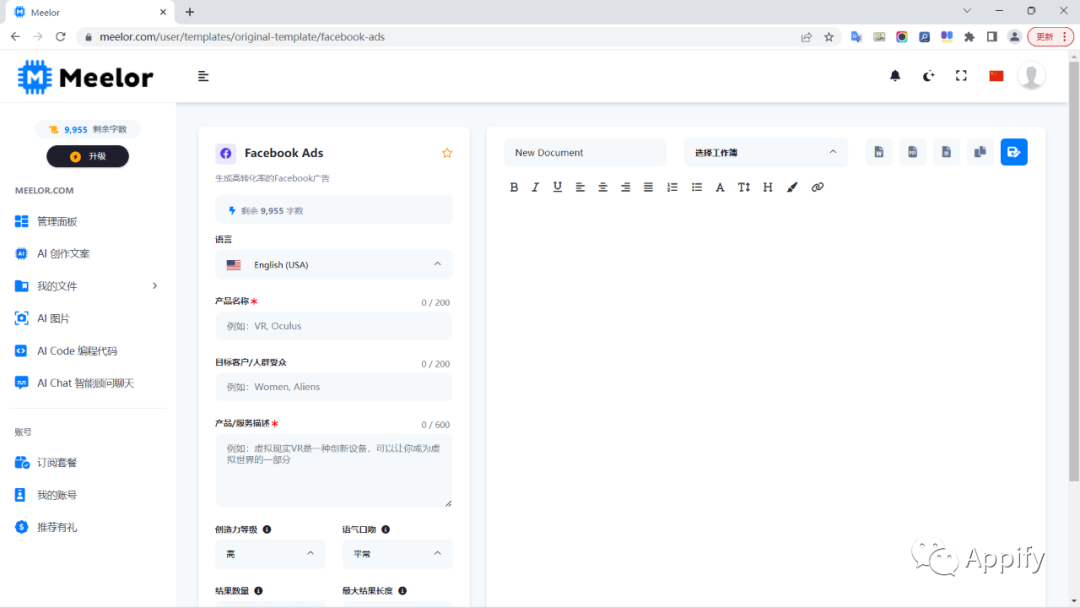Insert a hyperlink
Image resolution: width=1080 pixels, height=608 pixels.
pos(818,187)
